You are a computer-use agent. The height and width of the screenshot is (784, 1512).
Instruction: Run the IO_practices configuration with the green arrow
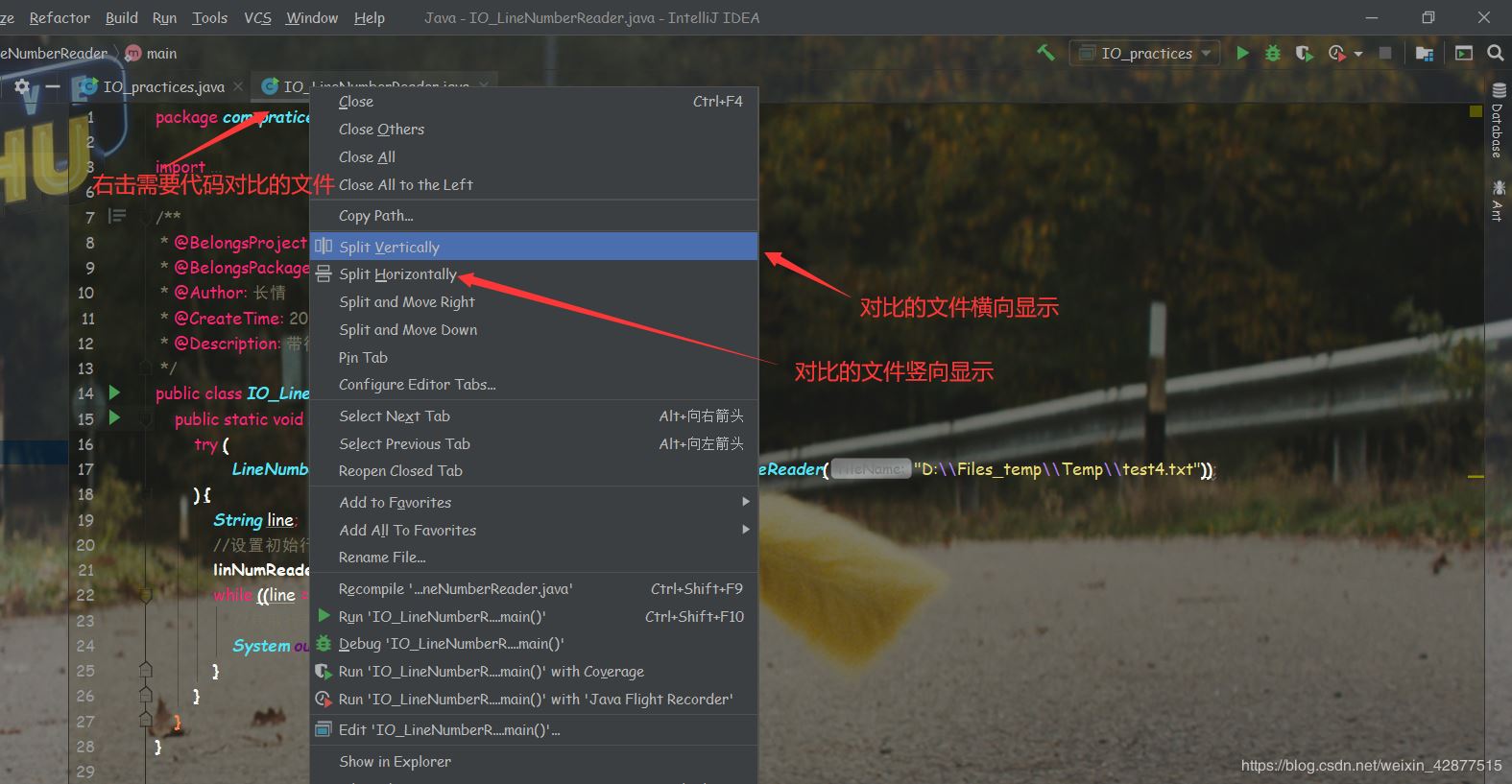(1242, 53)
